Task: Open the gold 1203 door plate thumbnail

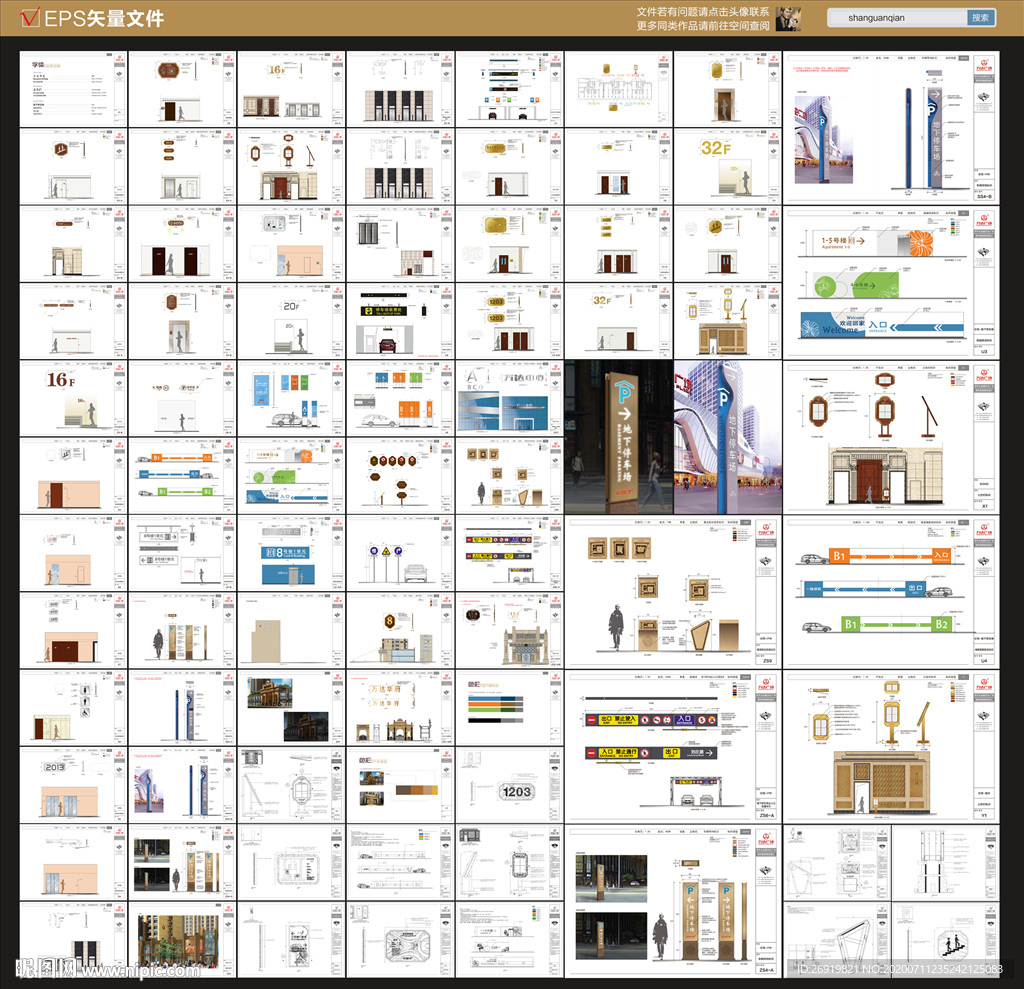Action: coord(509,321)
